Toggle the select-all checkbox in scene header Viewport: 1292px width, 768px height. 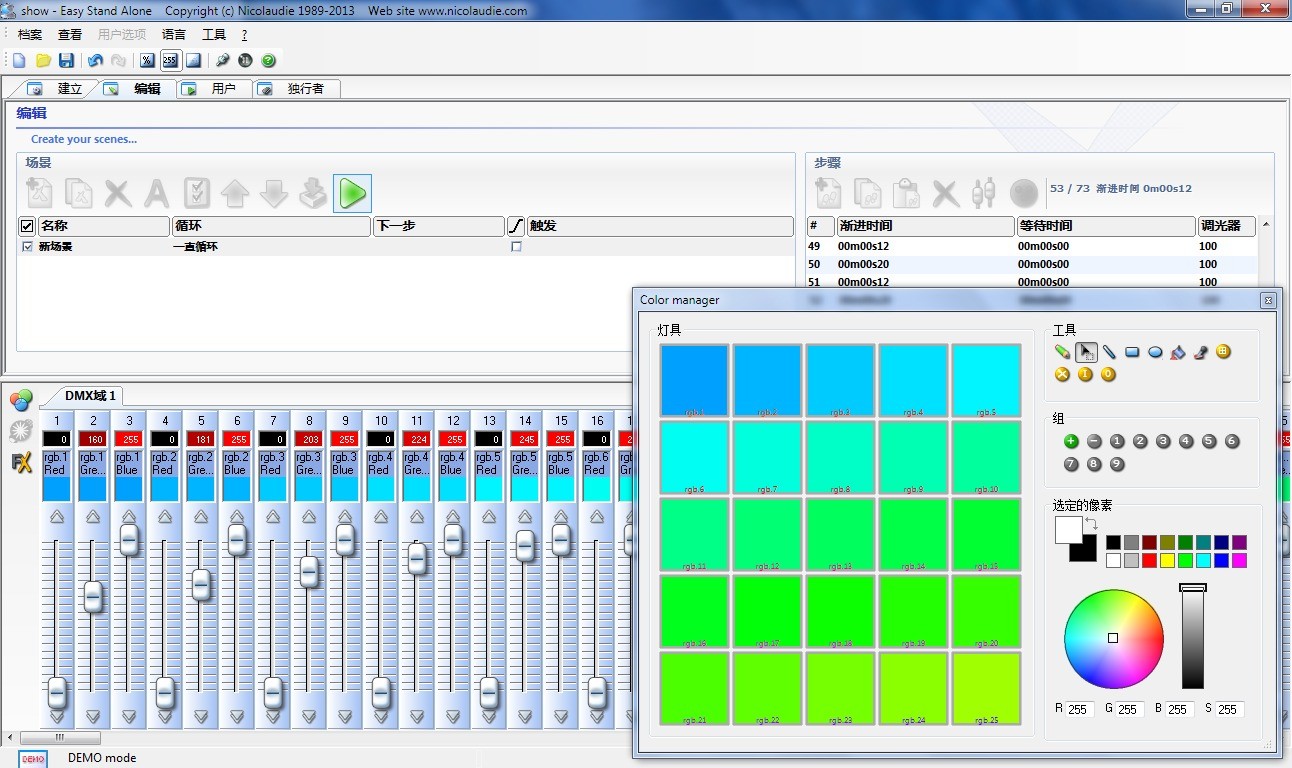coord(27,226)
